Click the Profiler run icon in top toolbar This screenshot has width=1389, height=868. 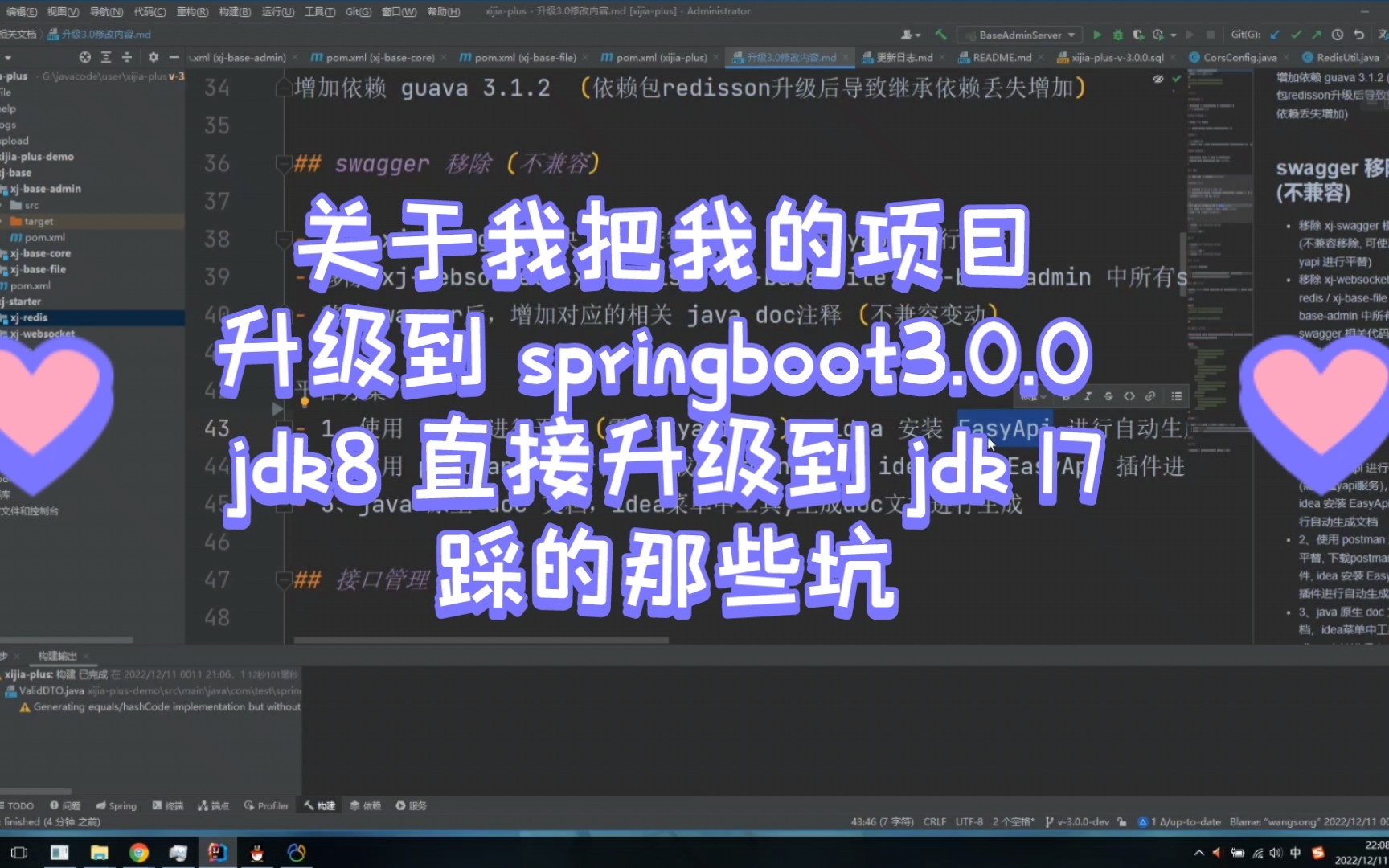pos(1157,35)
